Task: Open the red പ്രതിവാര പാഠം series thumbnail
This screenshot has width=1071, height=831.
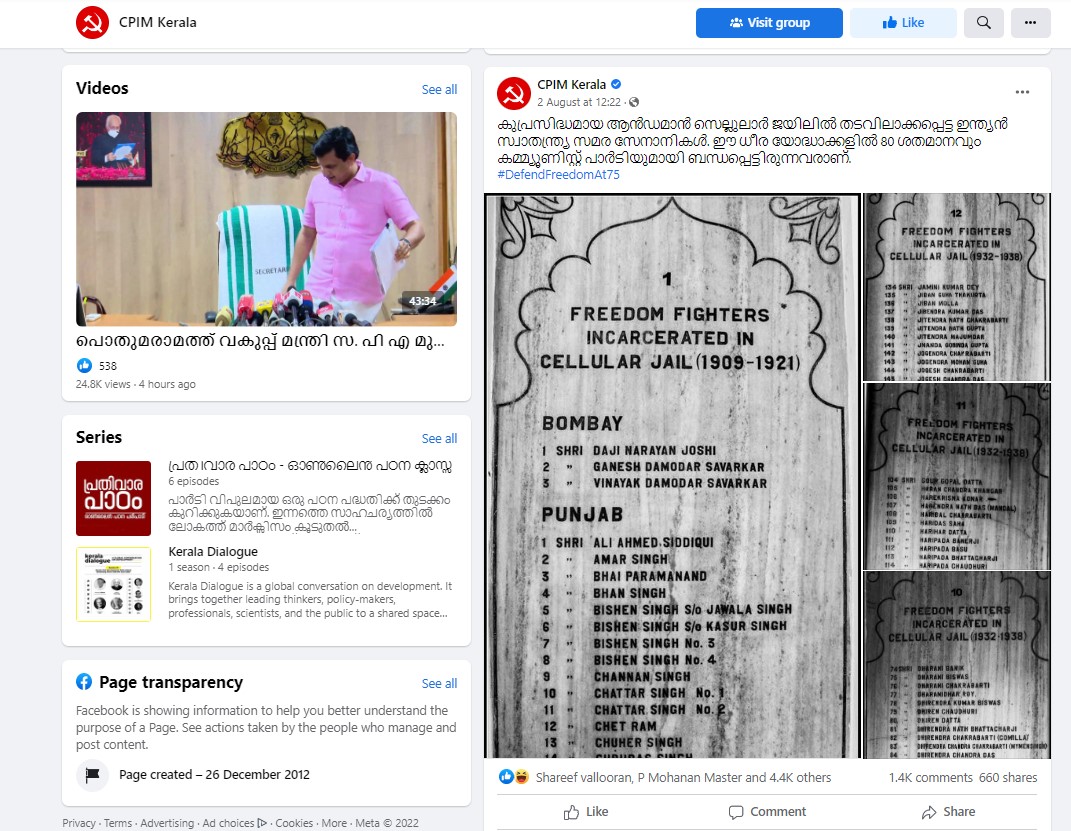Action: [x=113, y=498]
